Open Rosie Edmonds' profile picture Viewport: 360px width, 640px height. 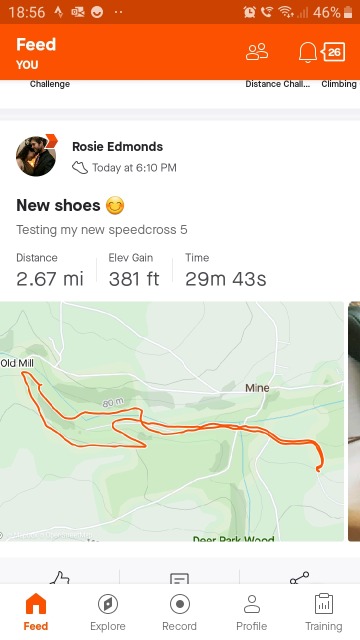(x=36, y=156)
